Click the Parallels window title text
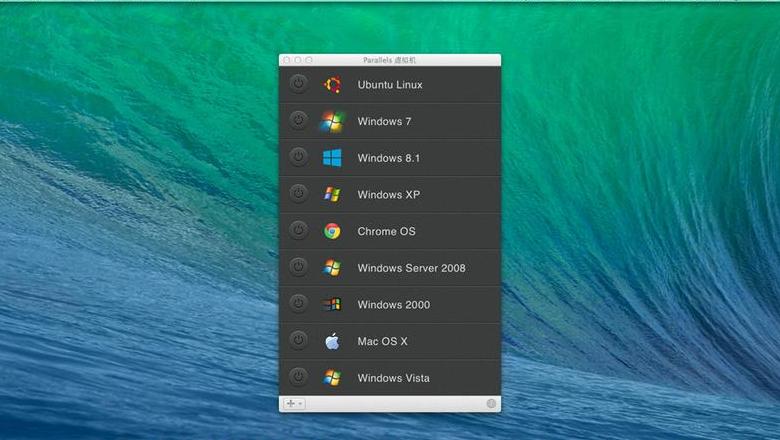 coord(389,60)
